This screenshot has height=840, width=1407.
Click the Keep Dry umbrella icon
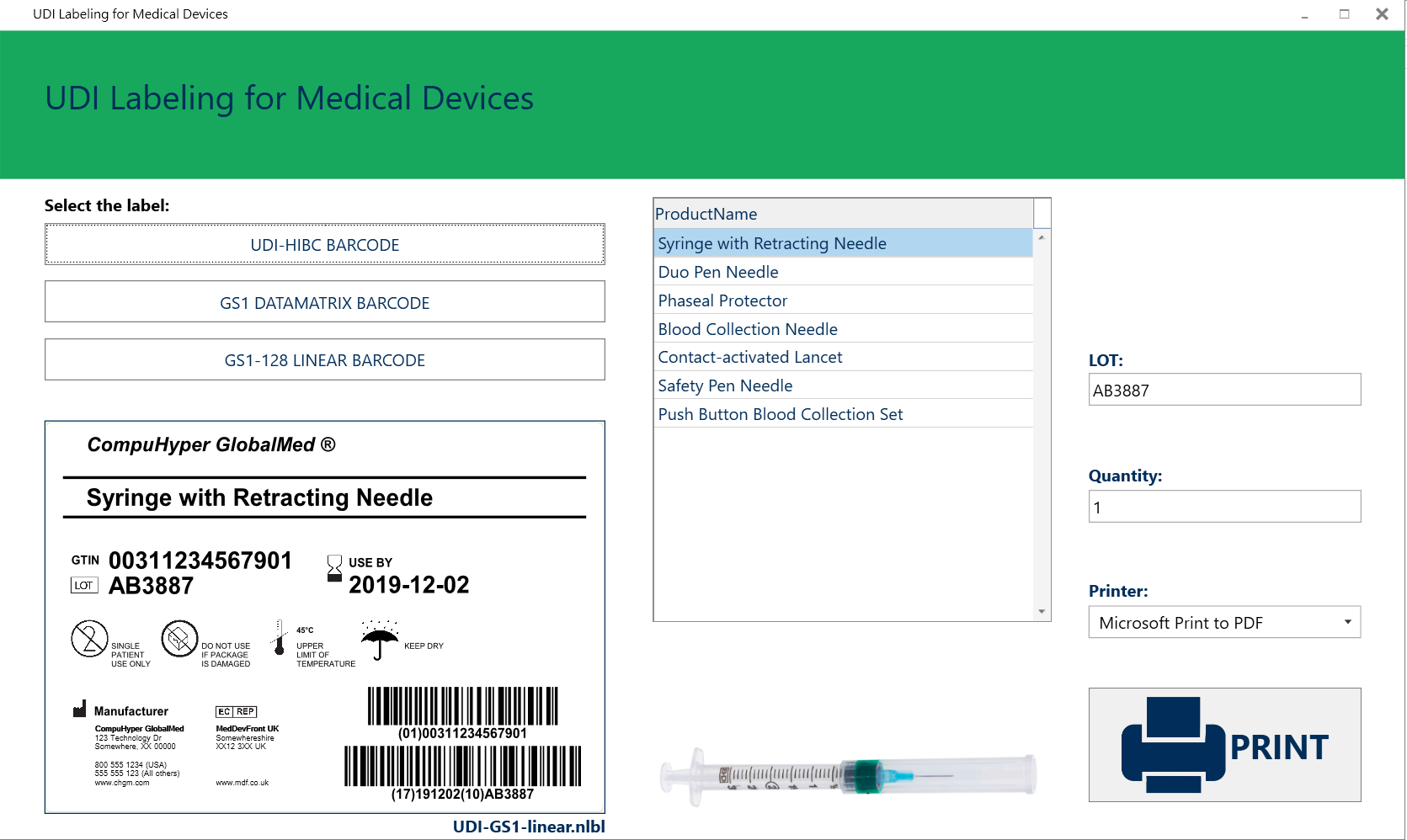pyautogui.click(x=380, y=641)
